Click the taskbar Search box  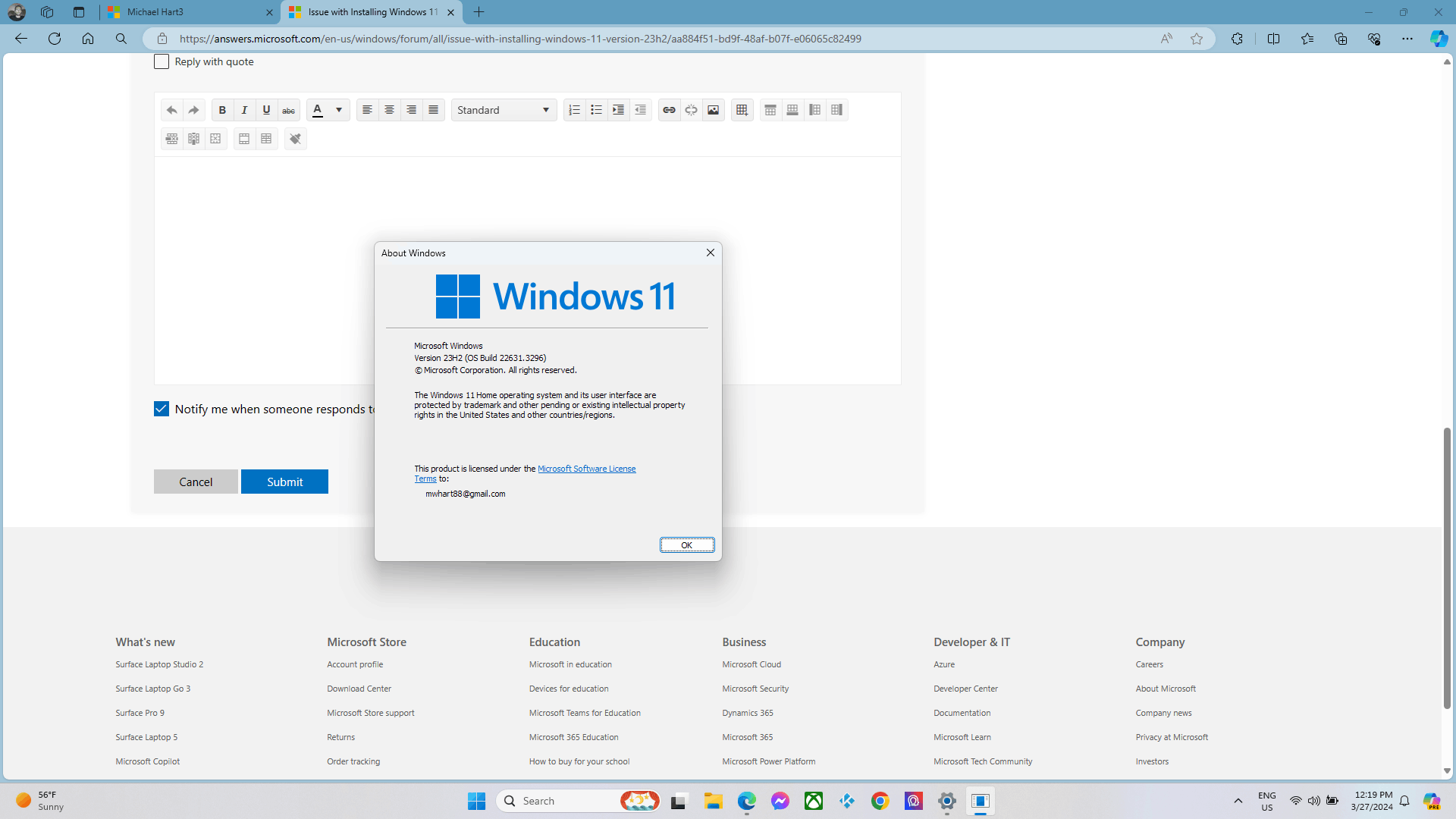click(578, 801)
